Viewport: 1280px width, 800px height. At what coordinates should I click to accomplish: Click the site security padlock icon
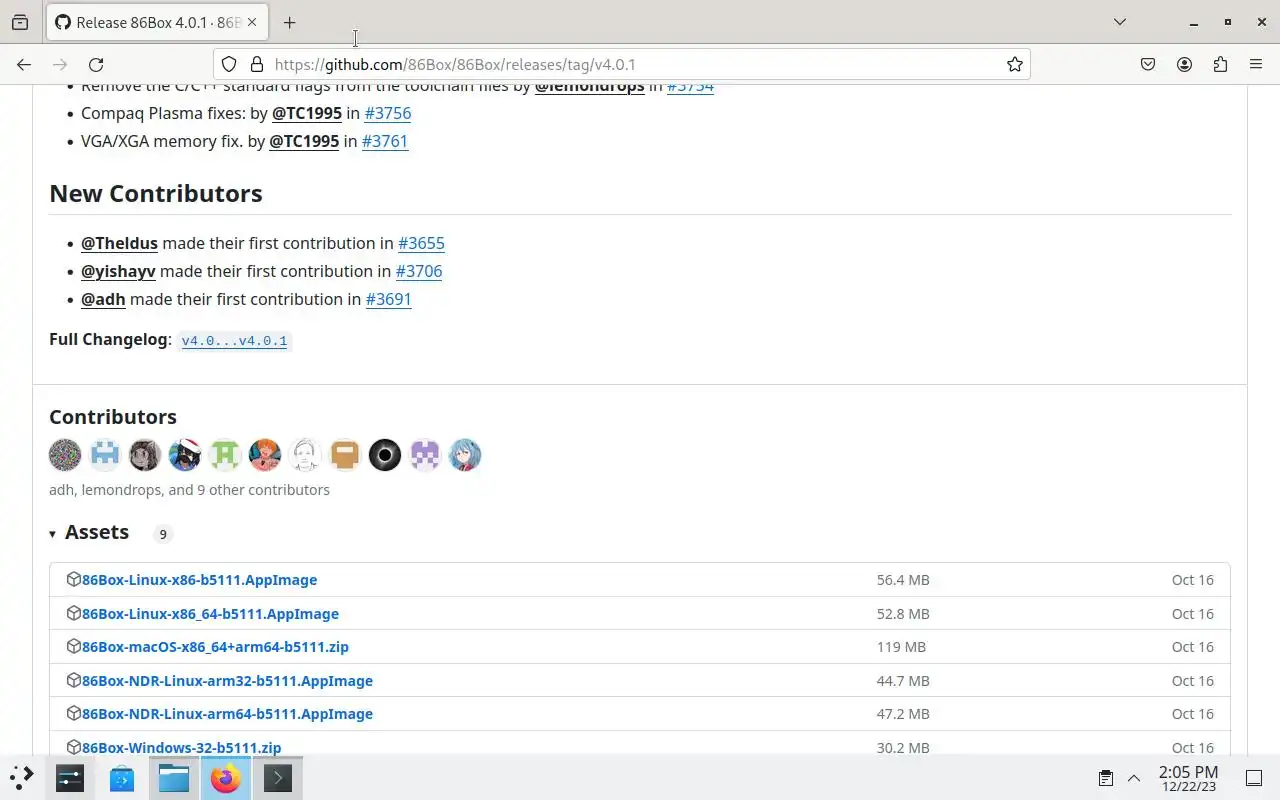[257, 64]
